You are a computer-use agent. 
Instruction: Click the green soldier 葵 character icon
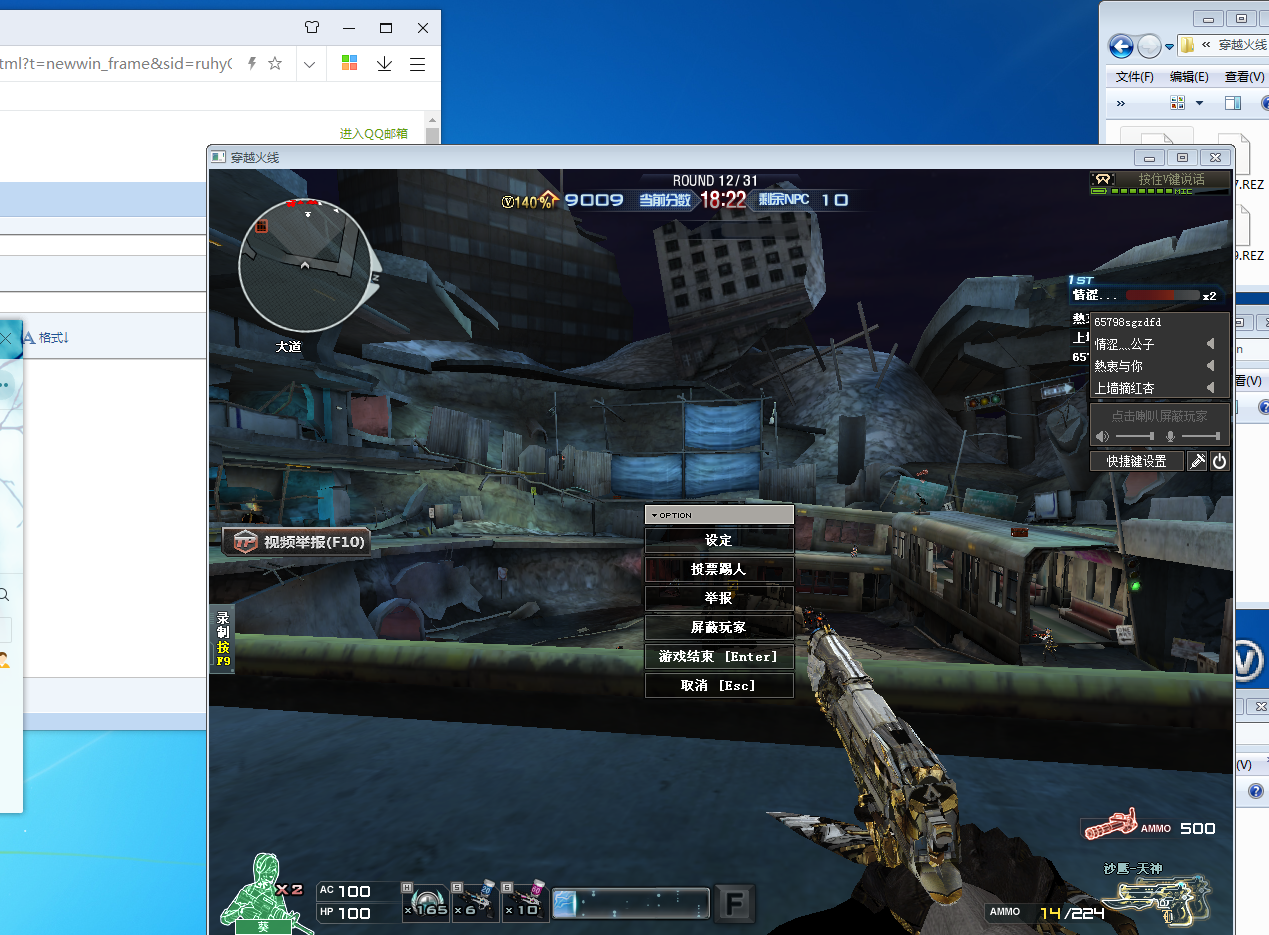264,893
